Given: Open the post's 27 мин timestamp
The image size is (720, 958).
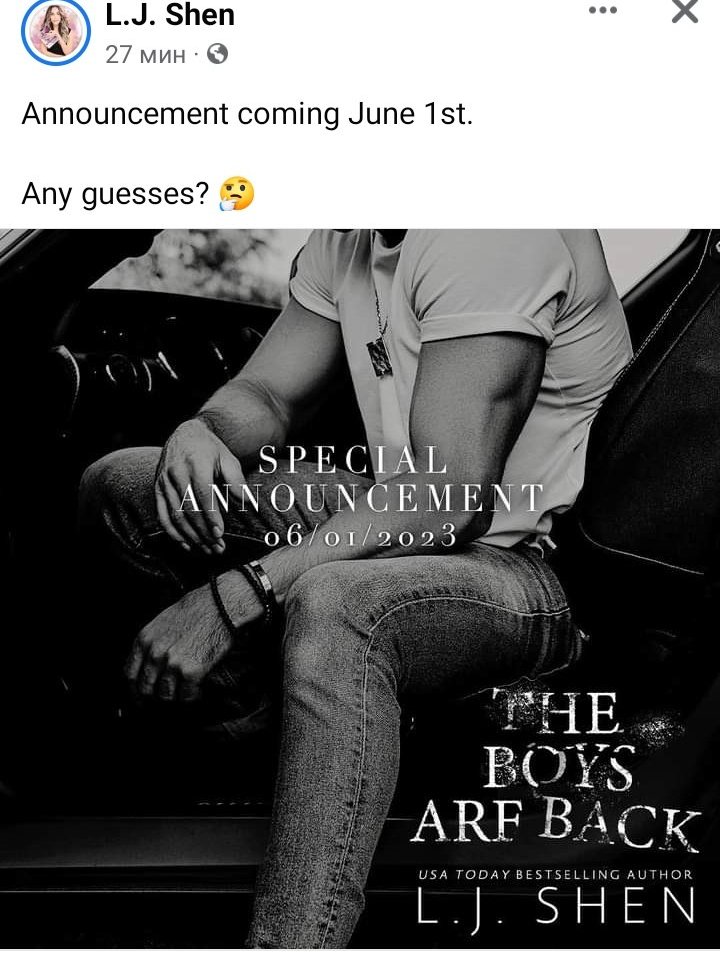Looking at the screenshot, I should coord(145,54).
